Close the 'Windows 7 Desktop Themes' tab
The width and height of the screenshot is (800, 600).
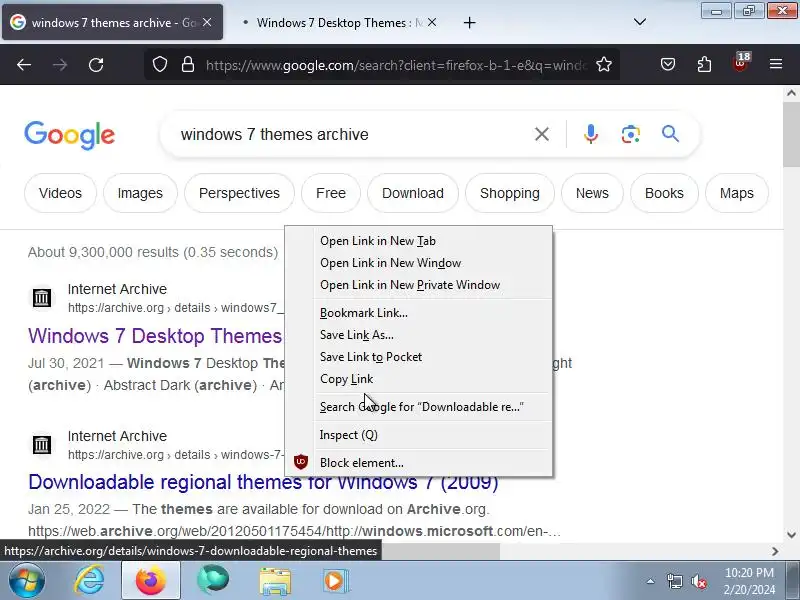(x=432, y=22)
